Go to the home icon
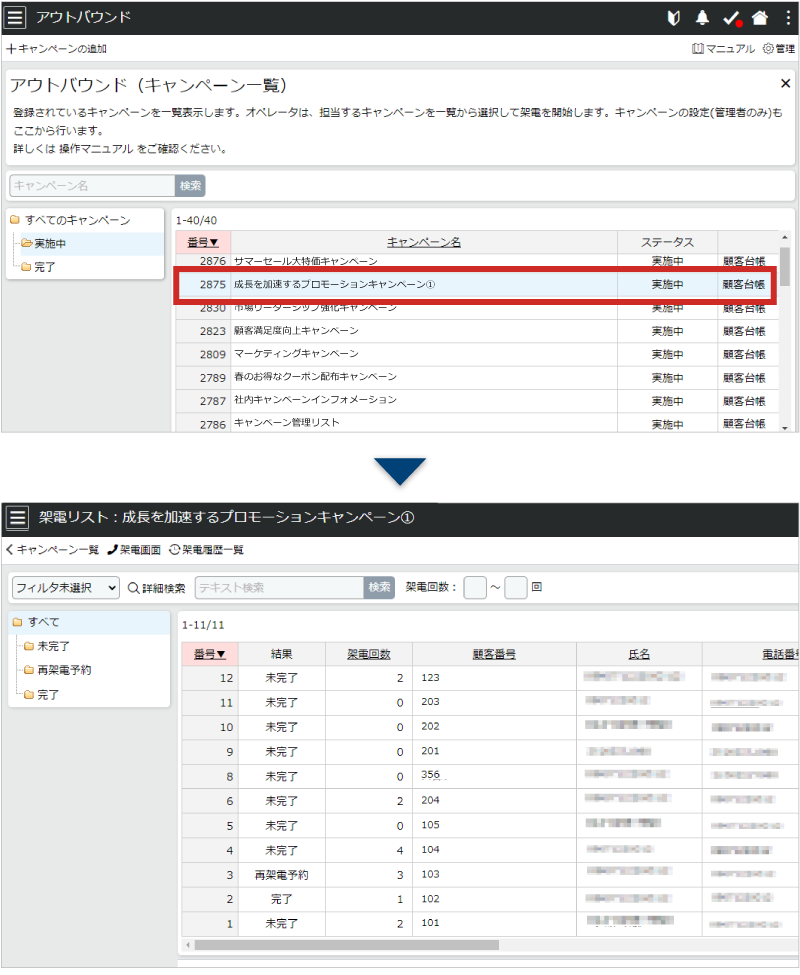This screenshot has height=975, width=800. pyautogui.click(x=760, y=18)
